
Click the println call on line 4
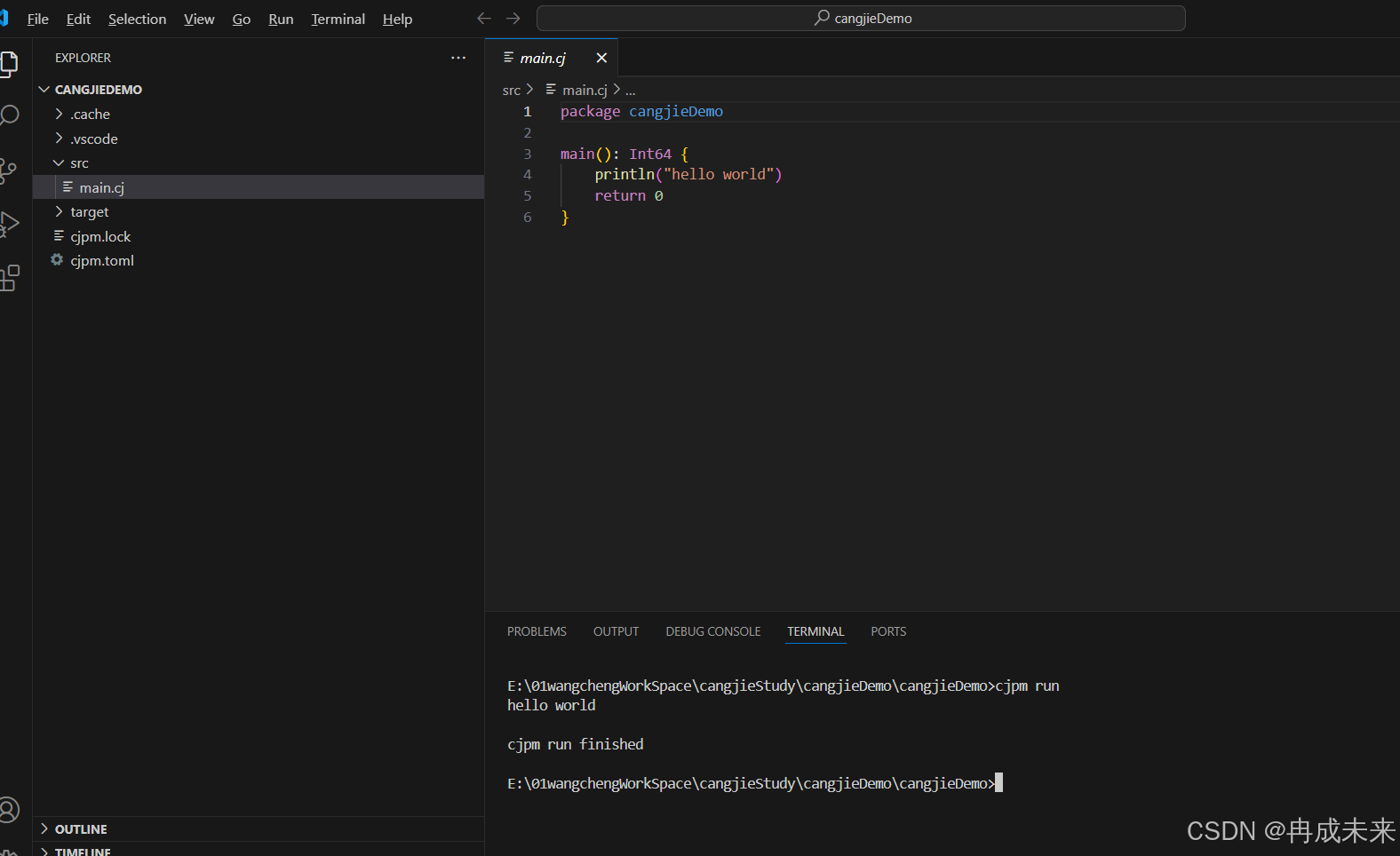pyautogui.click(x=624, y=174)
